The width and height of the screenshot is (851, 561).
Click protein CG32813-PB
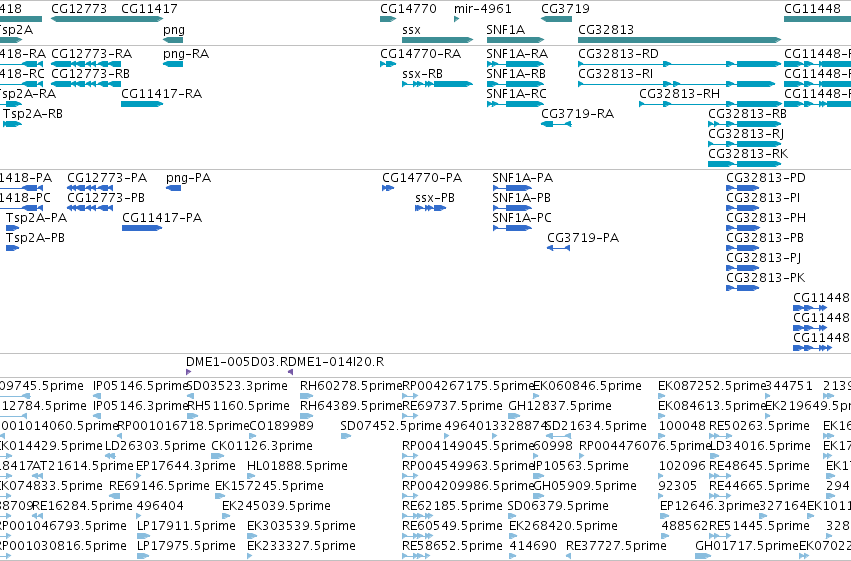(742, 248)
